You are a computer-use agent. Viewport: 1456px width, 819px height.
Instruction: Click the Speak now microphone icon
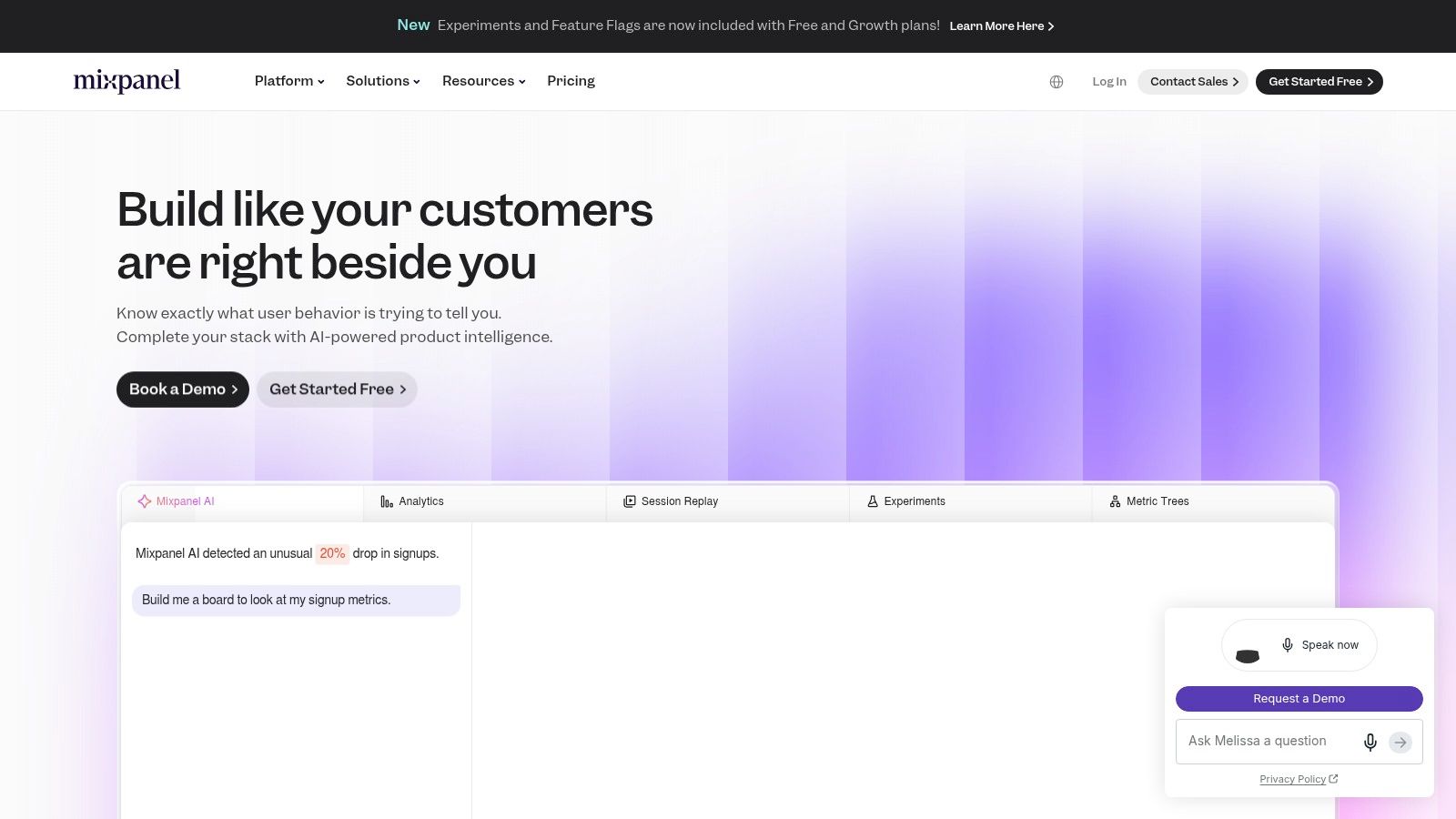click(1288, 645)
